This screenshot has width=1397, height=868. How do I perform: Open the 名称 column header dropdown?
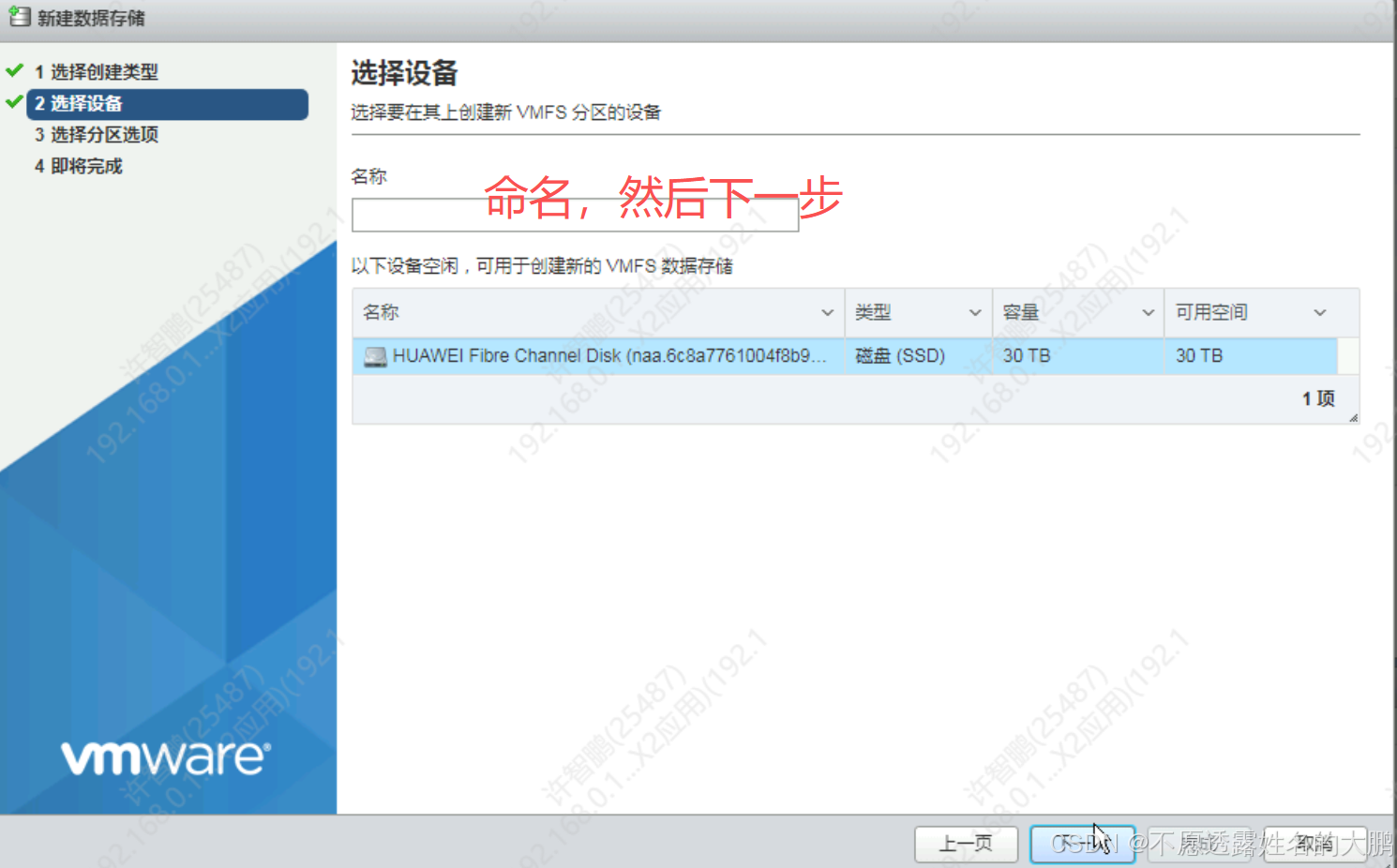coord(827,313)
